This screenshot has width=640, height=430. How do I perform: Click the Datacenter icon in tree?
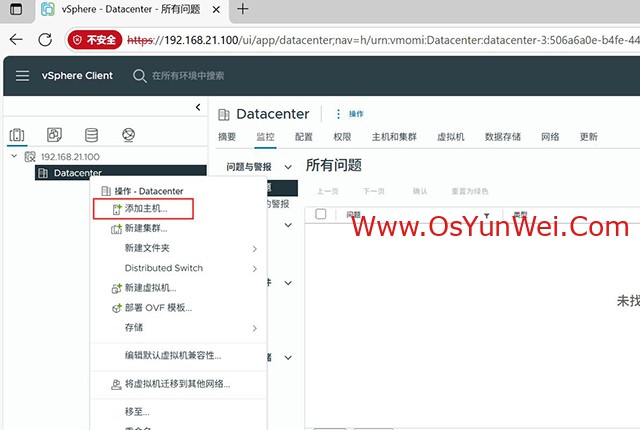[43, 173]
